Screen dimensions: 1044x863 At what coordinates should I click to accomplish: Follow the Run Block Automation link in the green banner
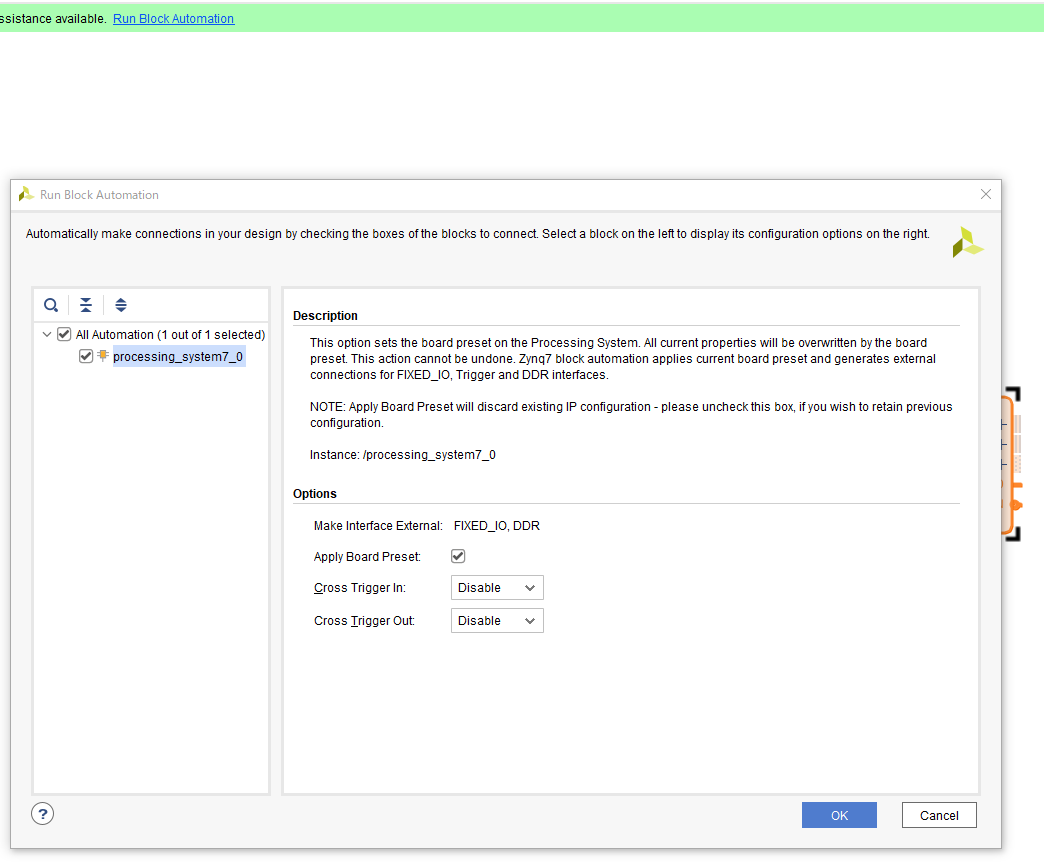pyautogui.click(x=174, y=19)
